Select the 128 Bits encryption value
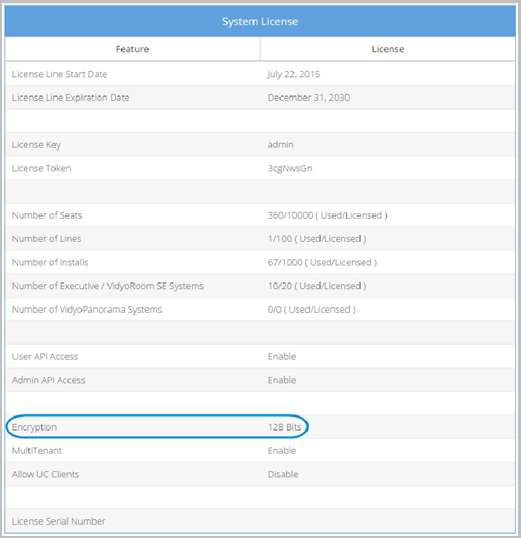The height and width of the screenshot is (538, 521). tap(285, 427)
